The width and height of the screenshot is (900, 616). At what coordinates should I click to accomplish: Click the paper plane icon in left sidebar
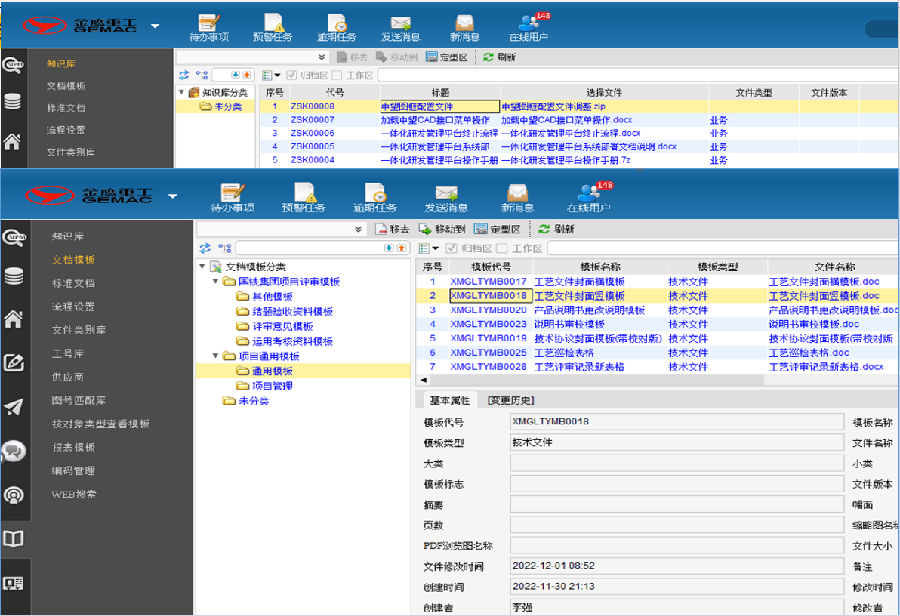[x=14, y=407]
